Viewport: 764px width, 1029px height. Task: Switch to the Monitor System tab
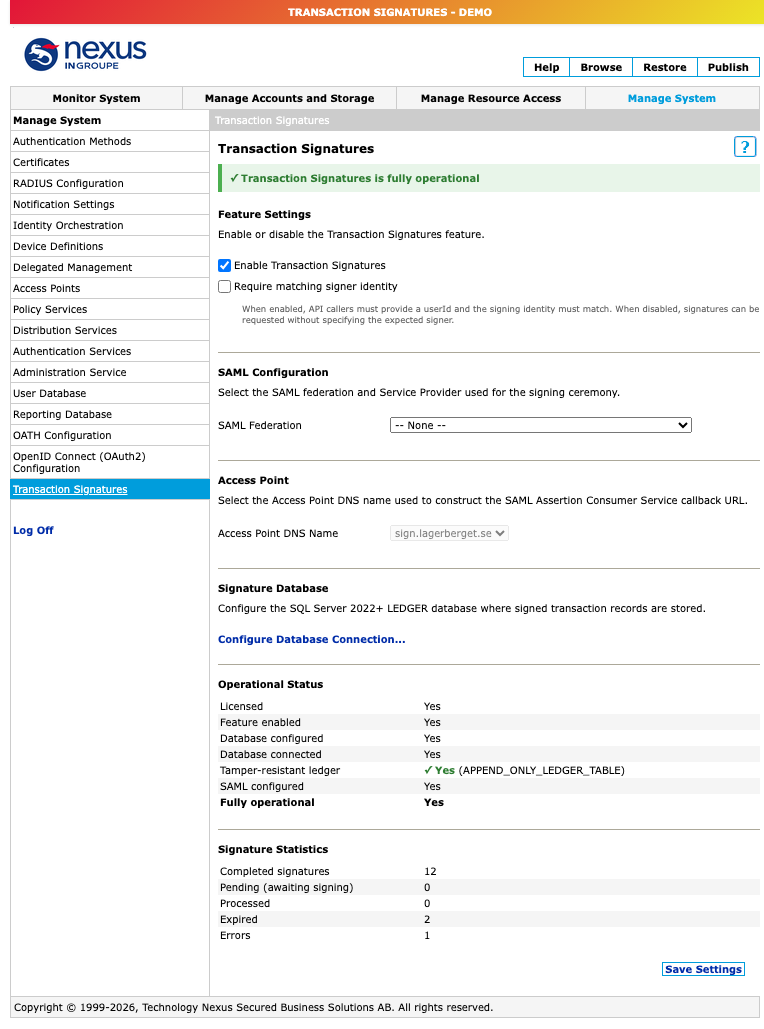click(96, 98)
